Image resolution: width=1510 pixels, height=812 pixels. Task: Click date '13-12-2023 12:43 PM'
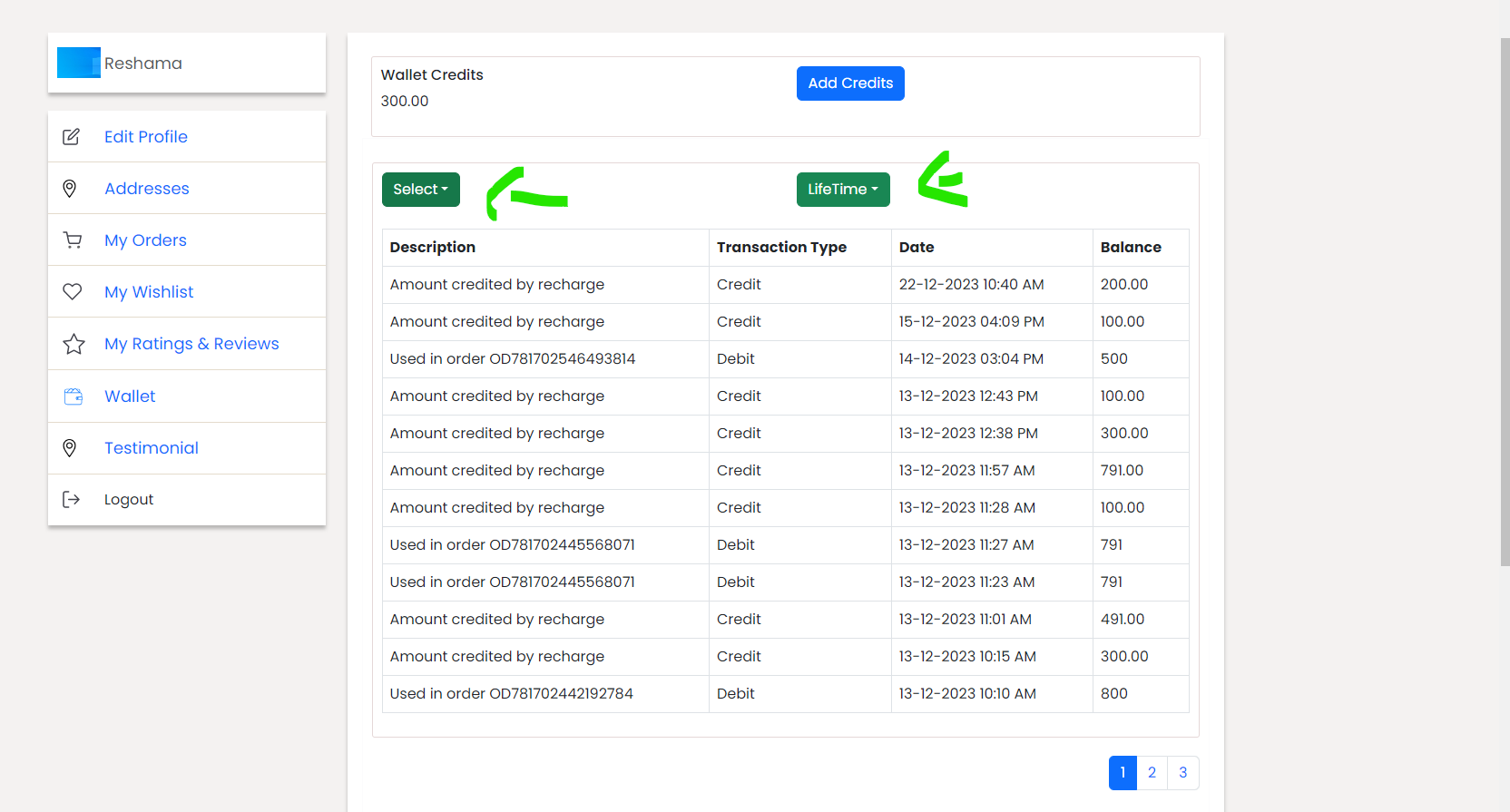click(968, 396)
